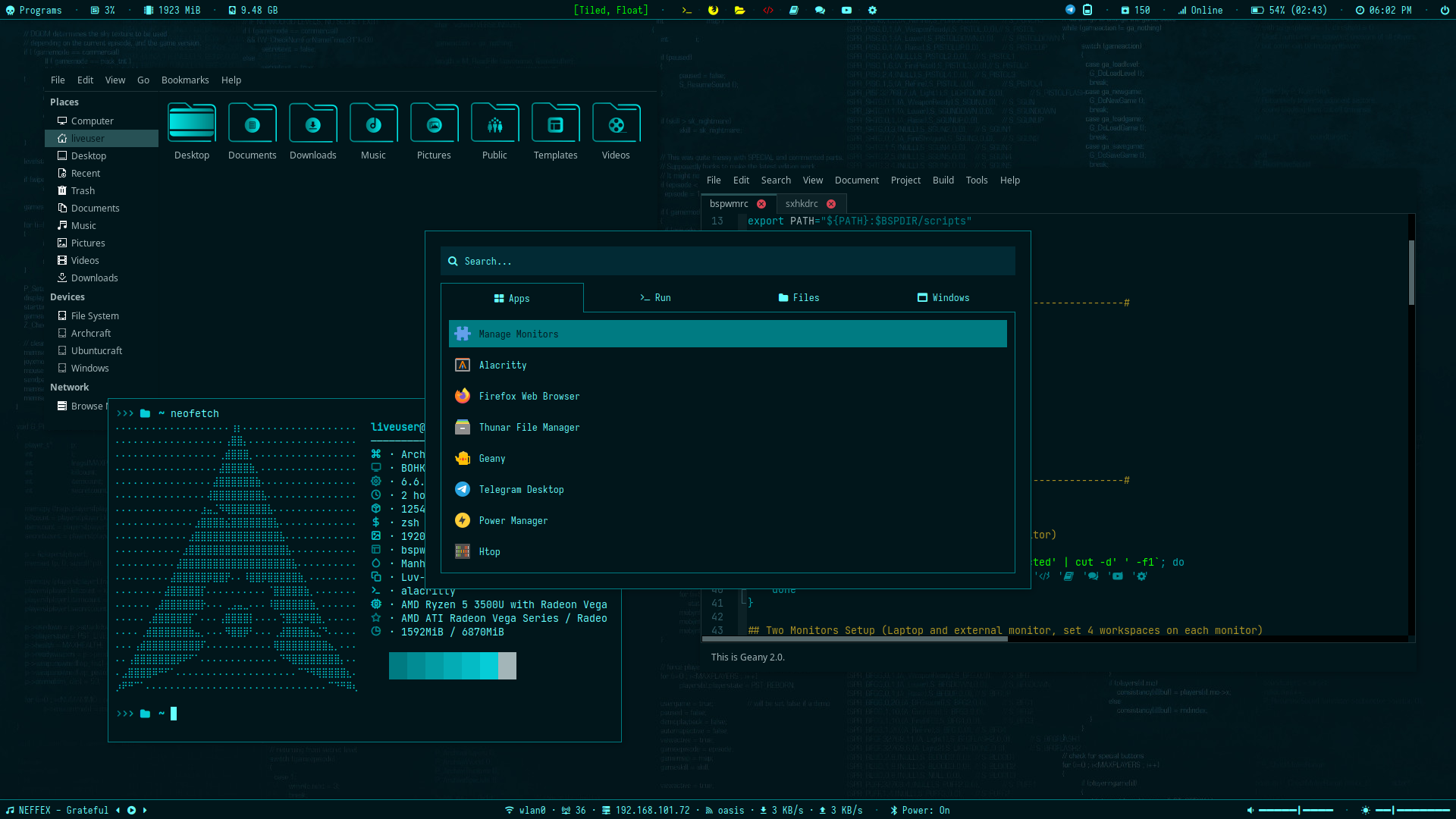Toggle Bluetooth power status

point(920,810)
